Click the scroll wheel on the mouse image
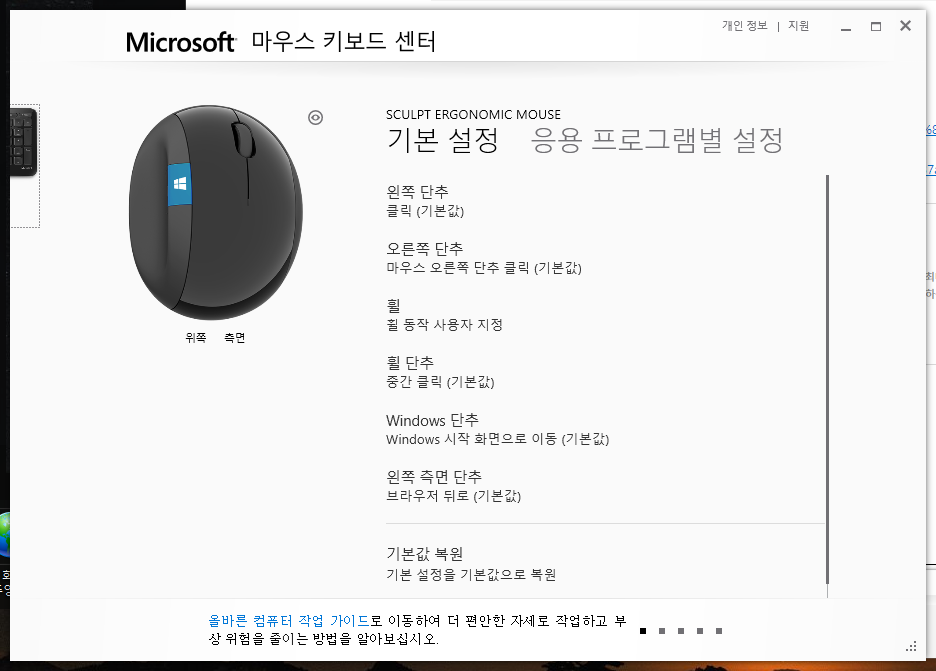This screenshot has width=936, height=671. (243, 140)
